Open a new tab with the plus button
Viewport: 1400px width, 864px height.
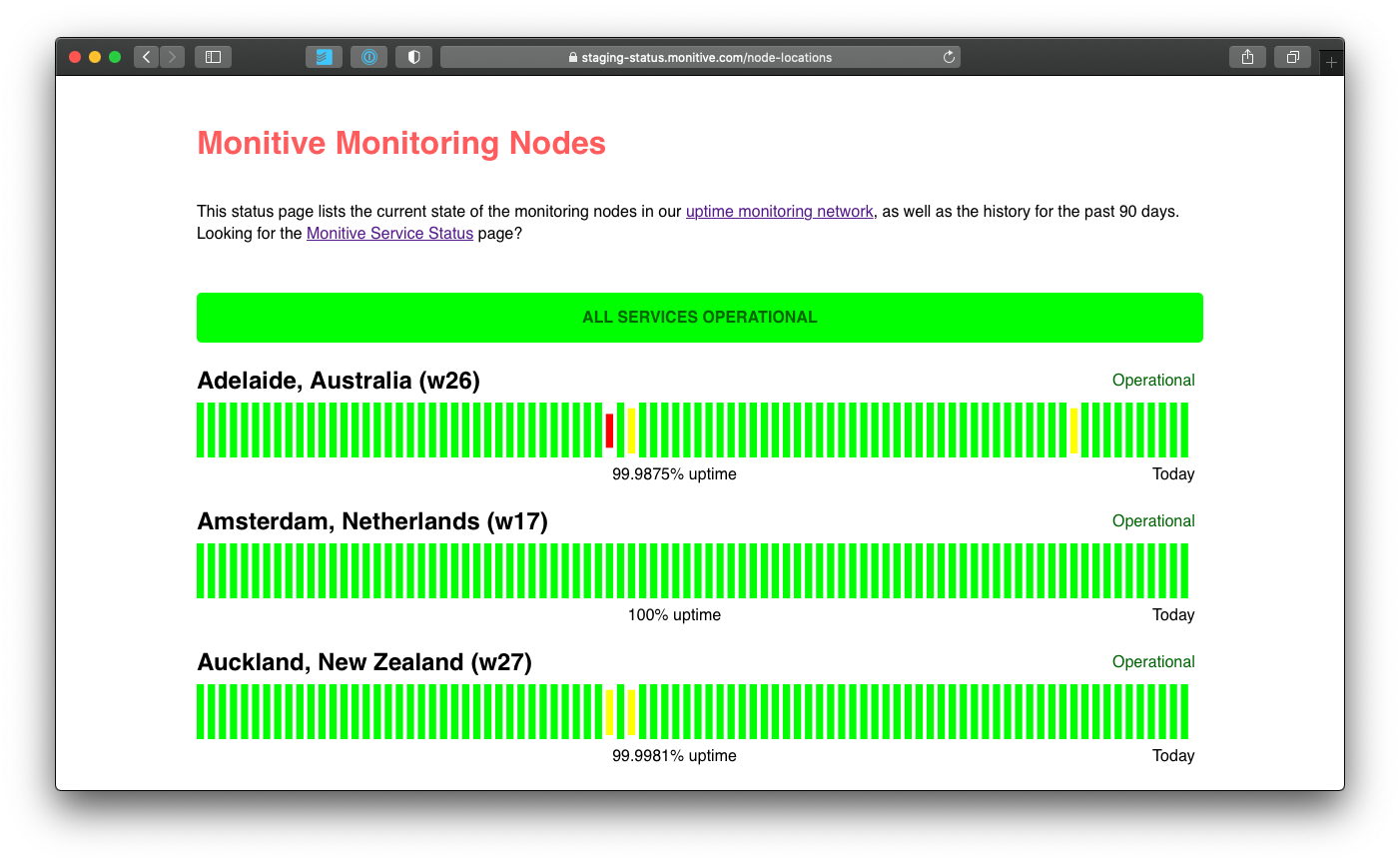coord(1331,60)
